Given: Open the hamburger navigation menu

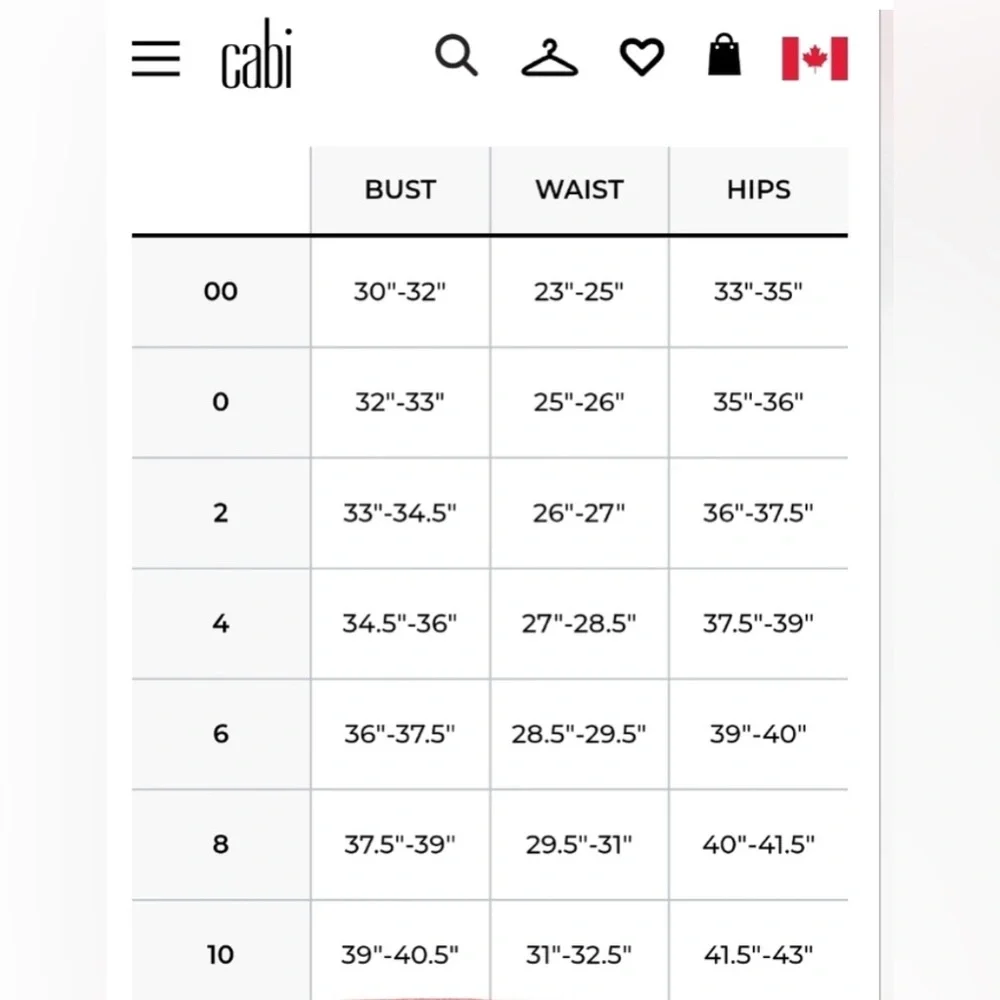Looking at the screenshot, I should (156, 58).
